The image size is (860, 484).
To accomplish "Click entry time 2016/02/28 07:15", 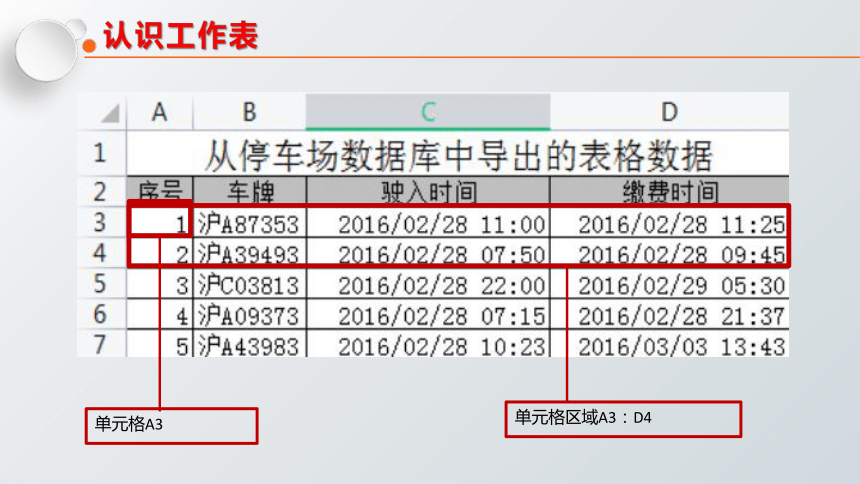I will click(428, 314).
